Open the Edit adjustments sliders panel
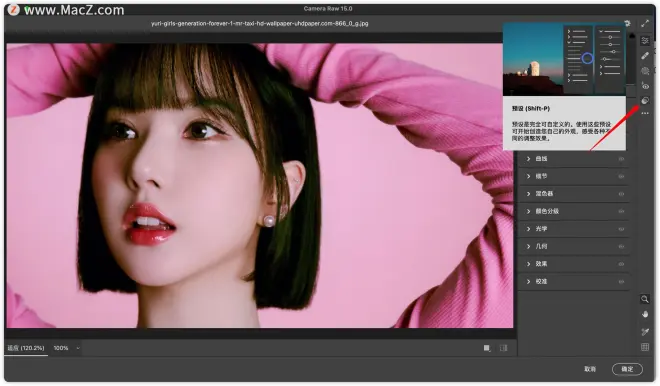Image resolution: width=660 pixels, height=386 pixels. point(645,40)
